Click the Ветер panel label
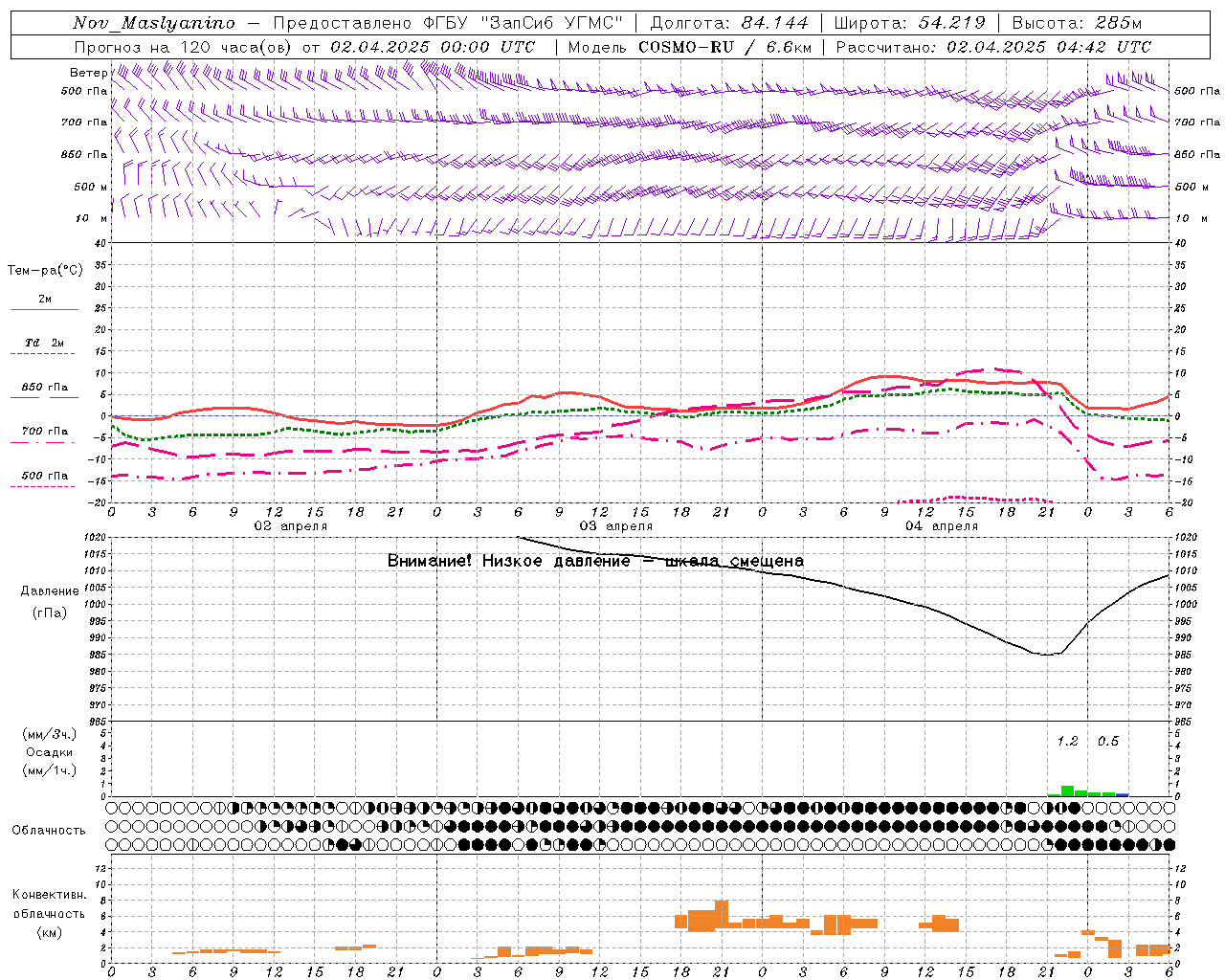 pyautogui.click(x=89, y=73)
